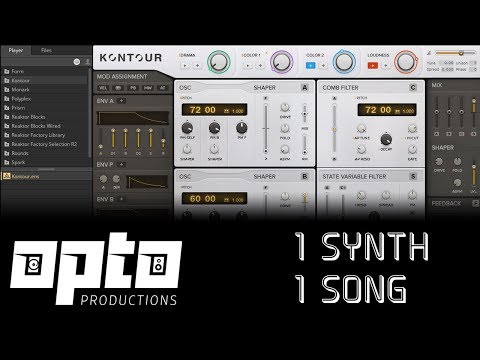This screenshot has height=360, width=480.
Task: Click the ENV A attack slider handle
Action: (x=100, y=146)
